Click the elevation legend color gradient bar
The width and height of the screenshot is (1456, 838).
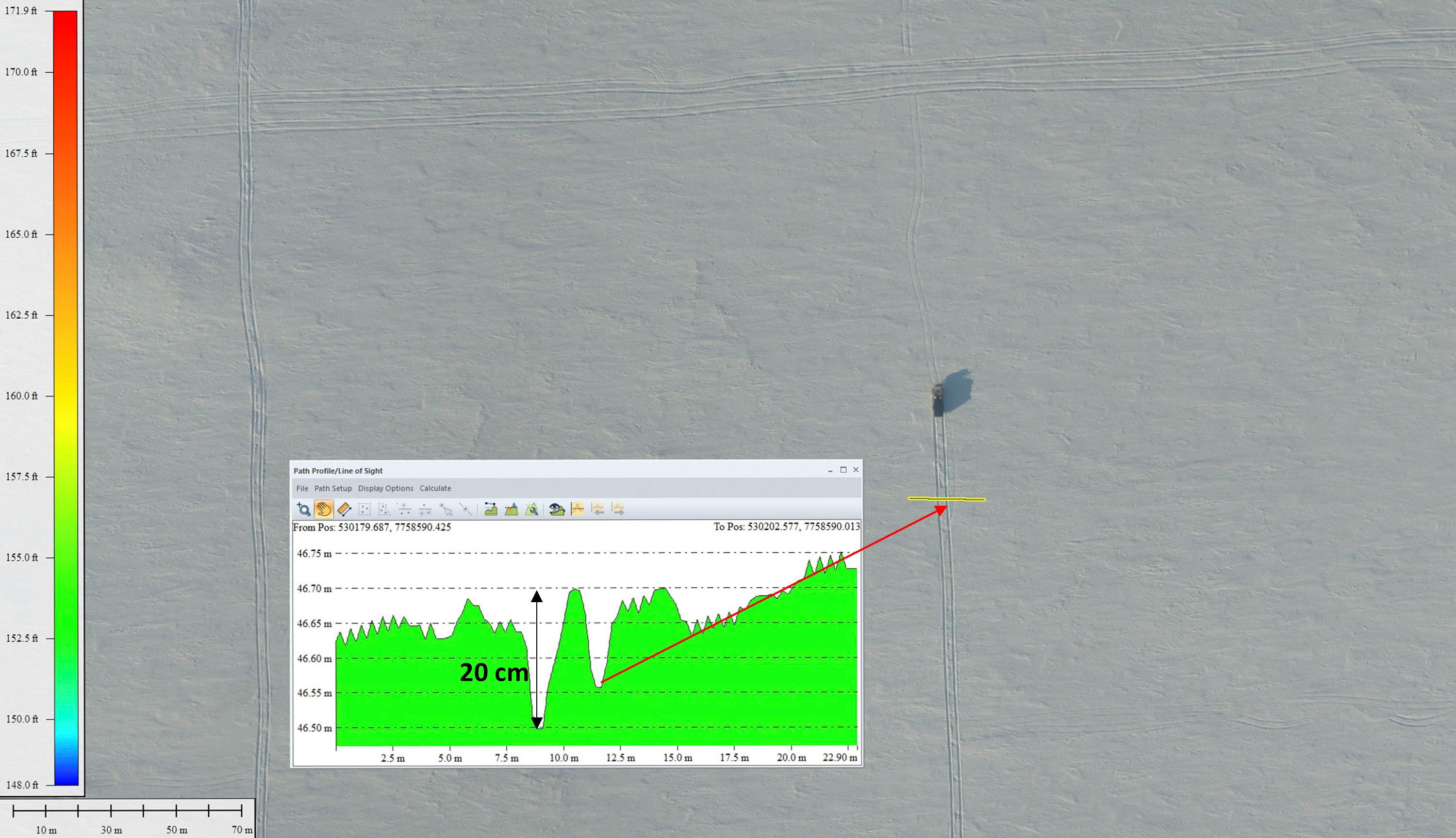click(x=66, y=398)
